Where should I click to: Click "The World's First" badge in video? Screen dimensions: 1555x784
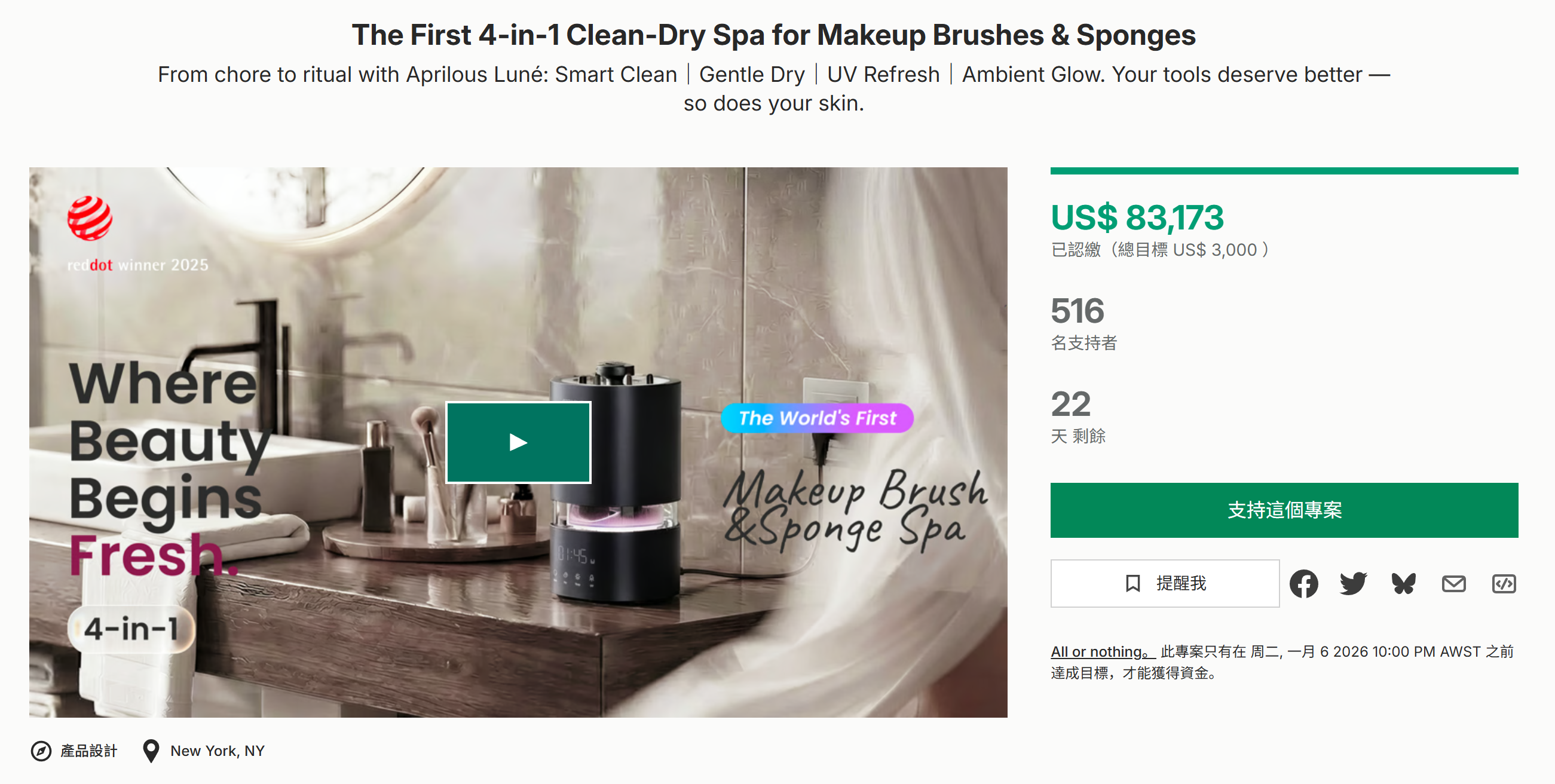[x=817, y=418]
